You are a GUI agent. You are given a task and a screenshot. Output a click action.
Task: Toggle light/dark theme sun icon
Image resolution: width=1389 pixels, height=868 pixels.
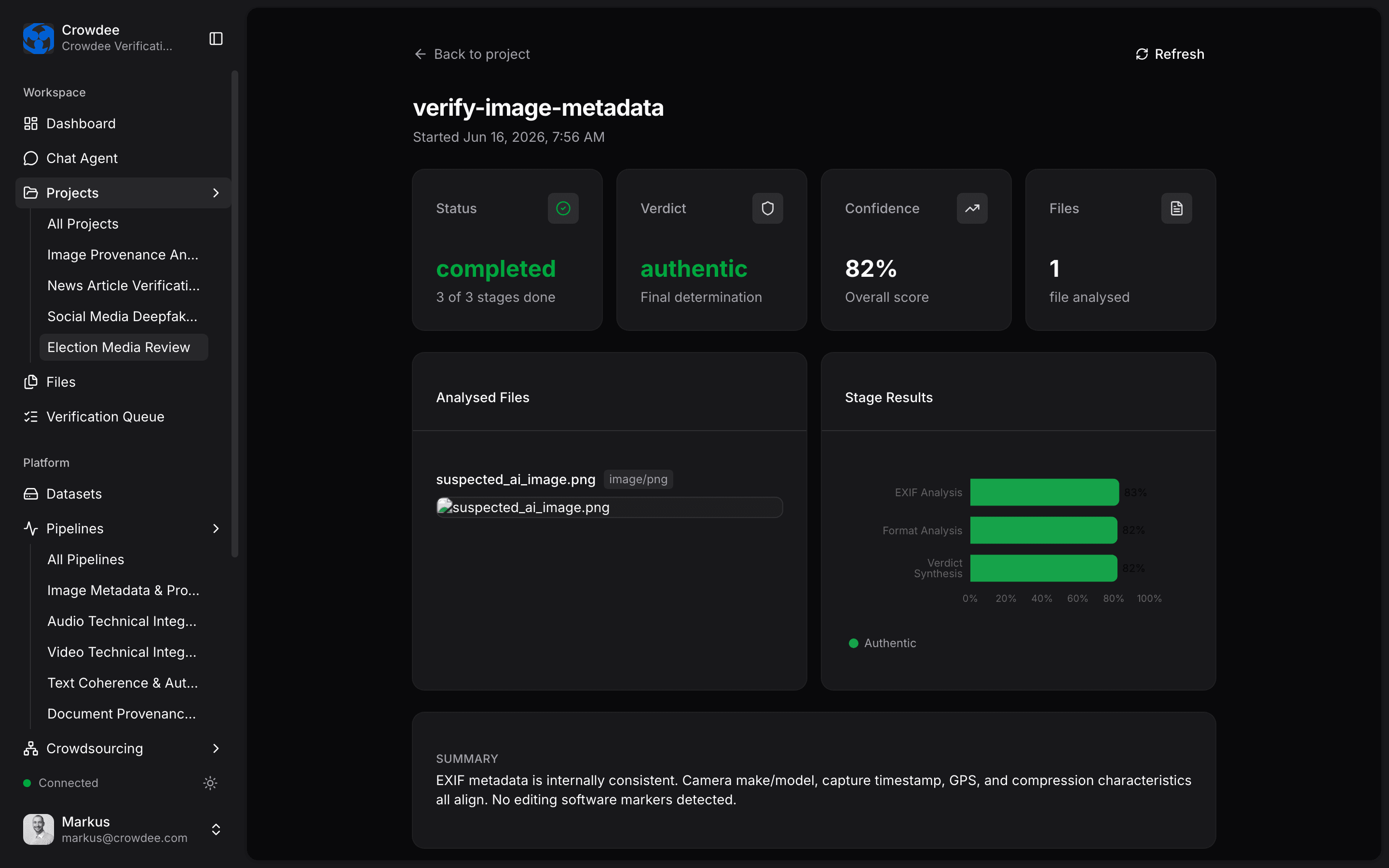click(210, 783)
